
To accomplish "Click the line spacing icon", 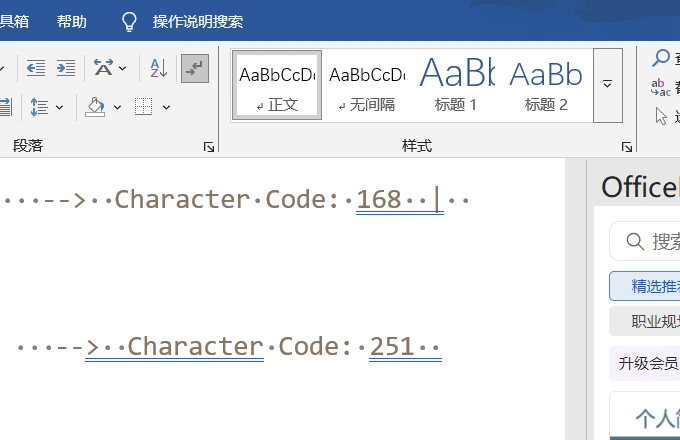I will [39, 107].
